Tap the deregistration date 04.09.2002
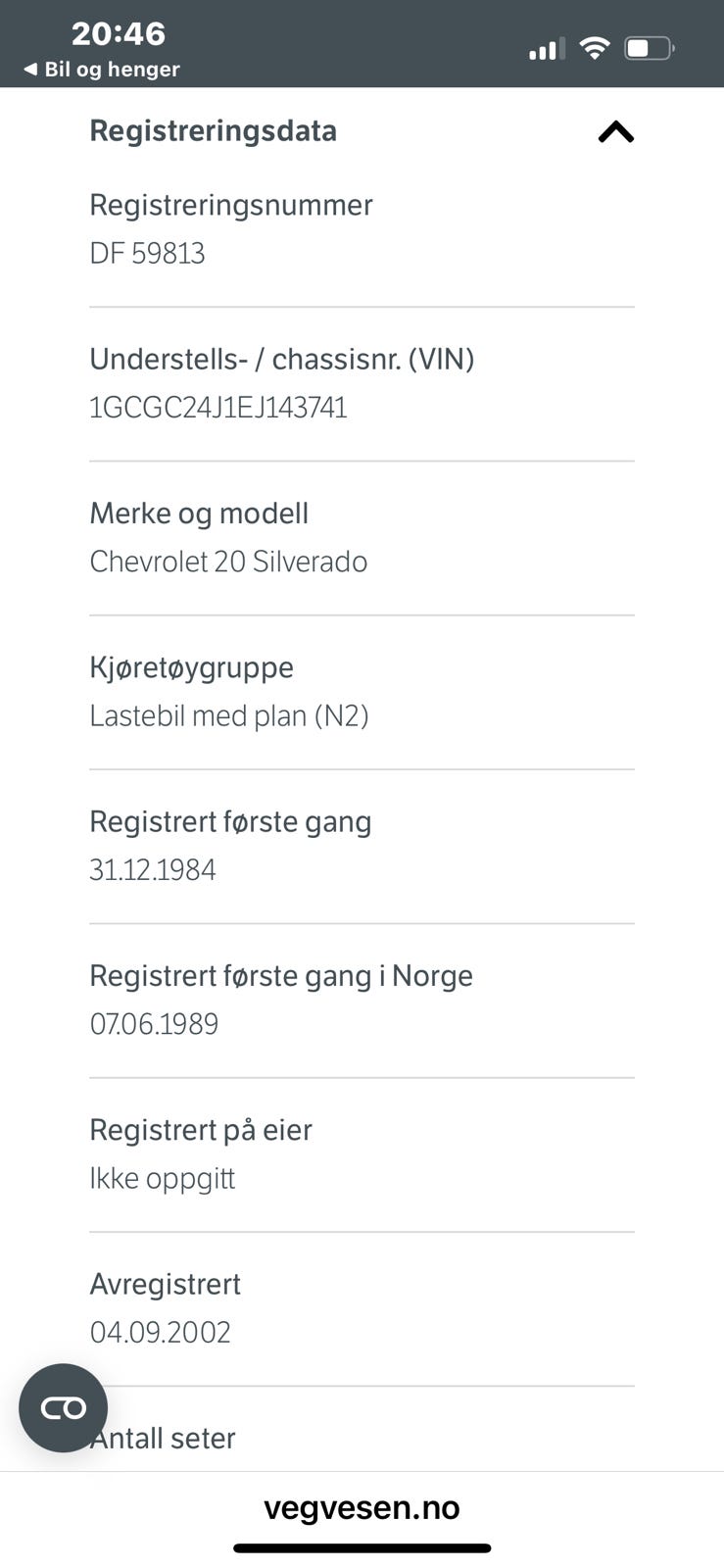Screen dimensions: 724x1568 tap(160, 1333)
